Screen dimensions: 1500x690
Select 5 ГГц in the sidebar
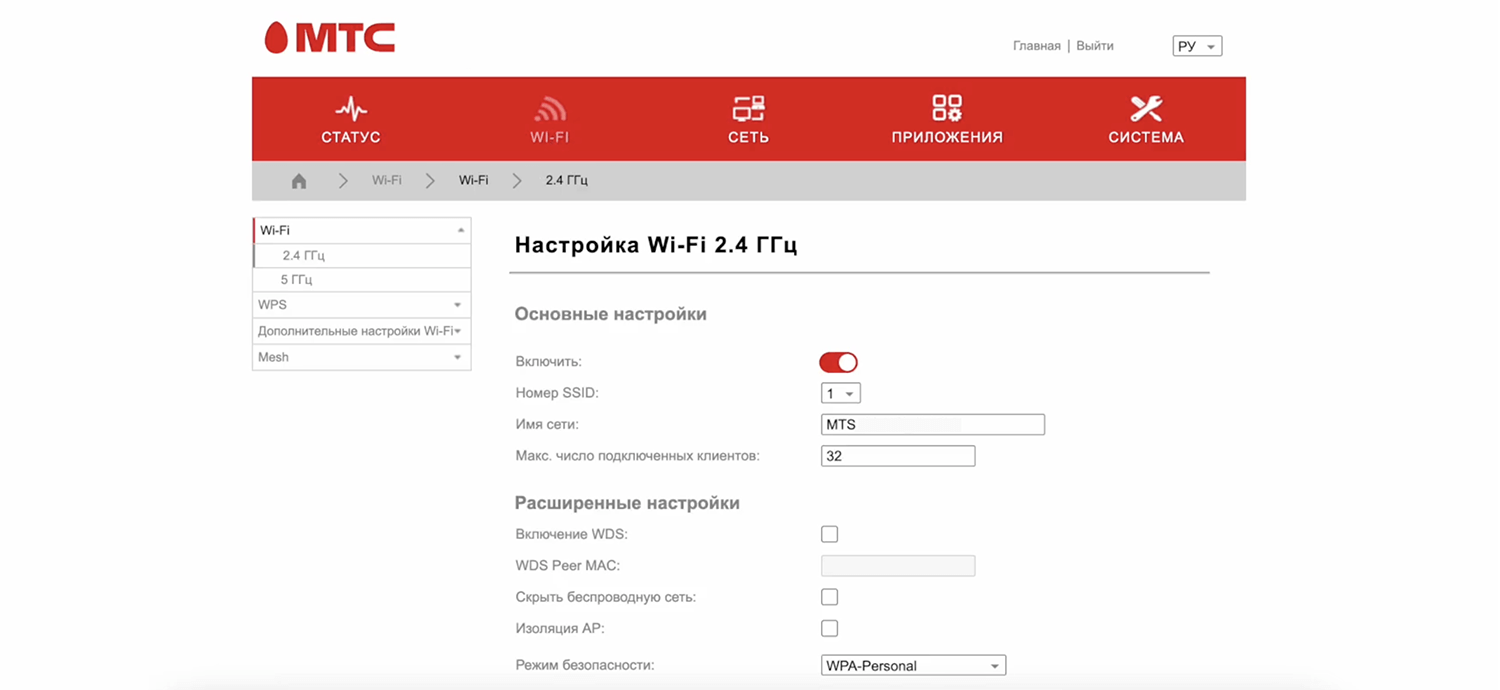coord(297,280)
